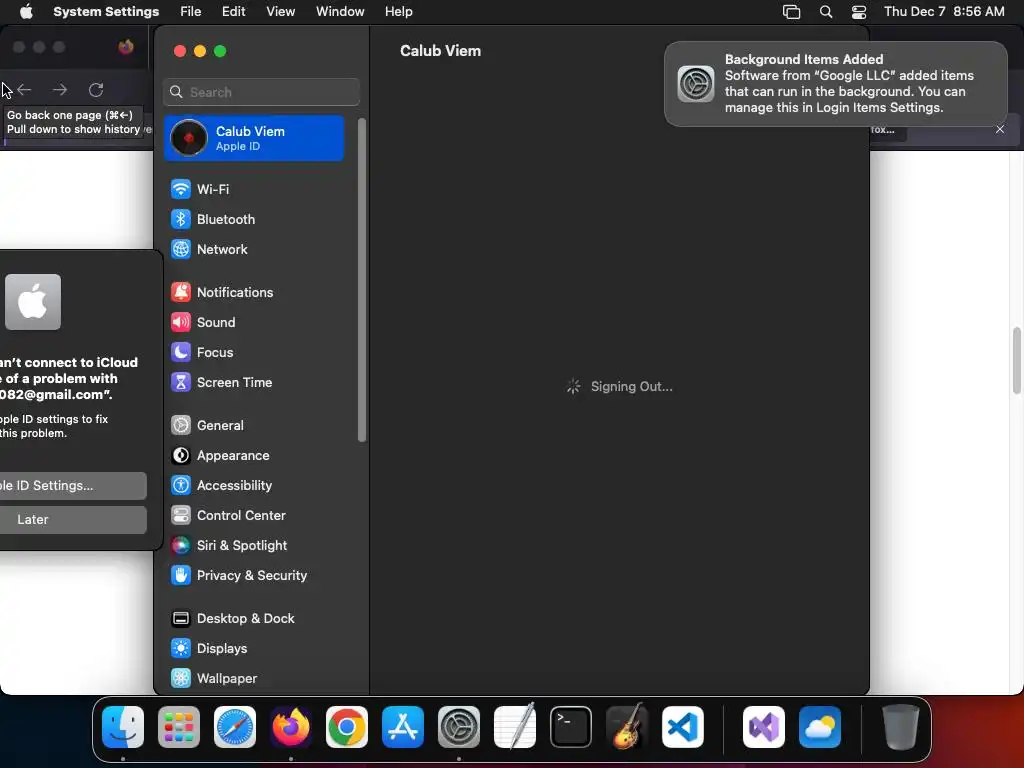
Task: Open Focus settings
Action: pyautogui.click(x=255, y=353)
